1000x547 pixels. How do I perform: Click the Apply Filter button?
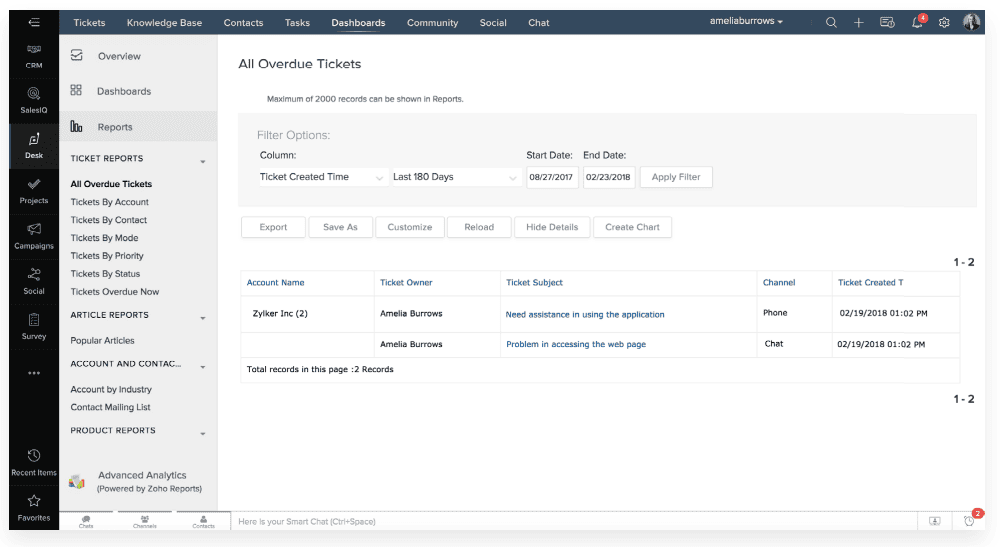[x=676, y=177]
